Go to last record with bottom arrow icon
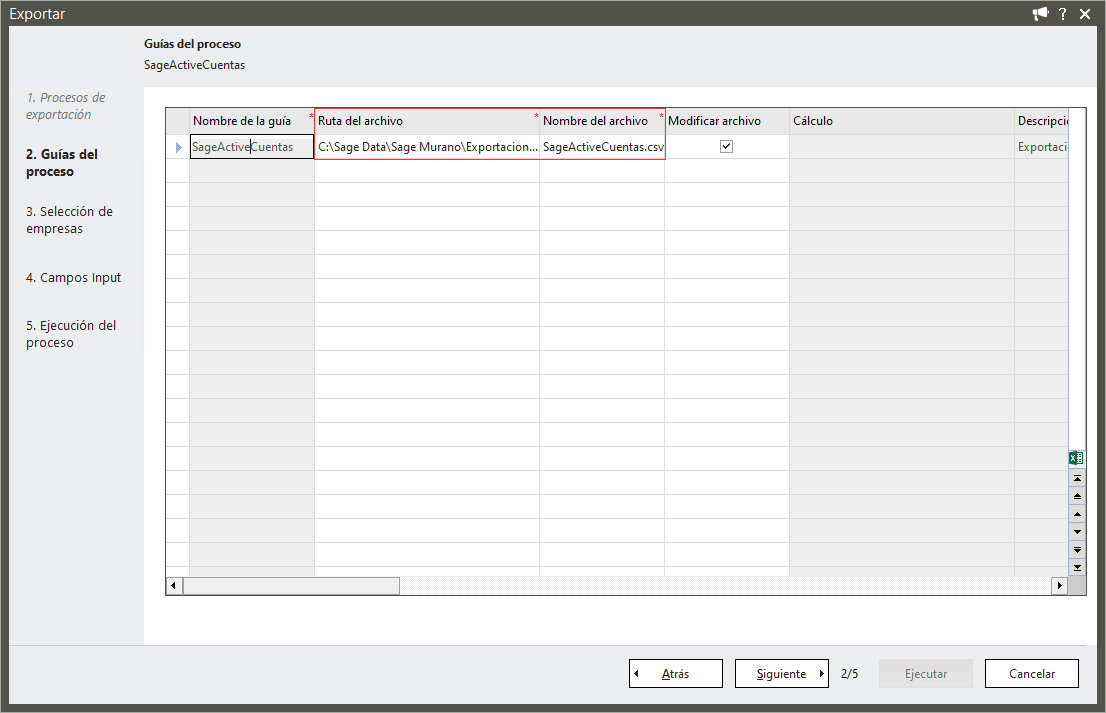 [x=1077, y=567]
